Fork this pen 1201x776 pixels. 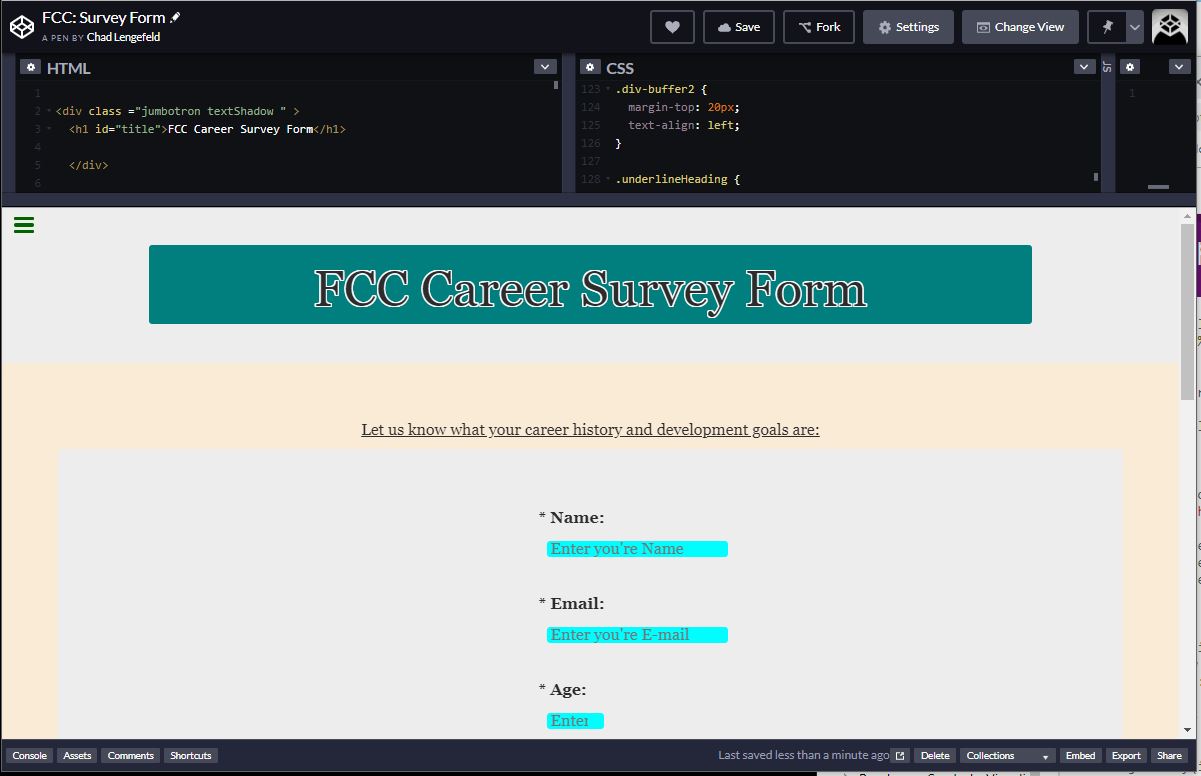(x=819, y=27)
